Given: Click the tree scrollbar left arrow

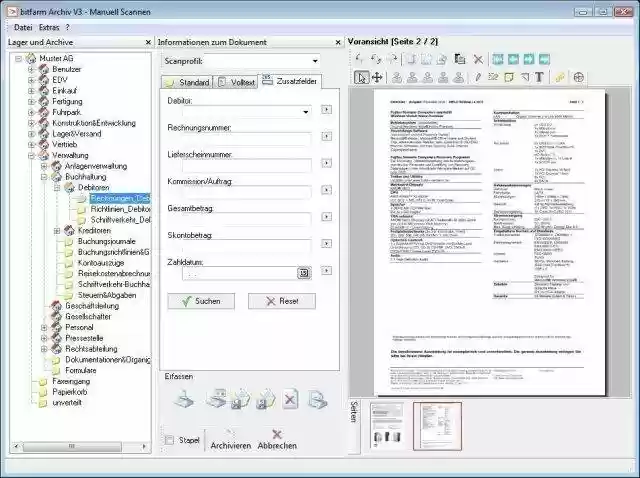Looking at the screenshot, I should 16,447.
